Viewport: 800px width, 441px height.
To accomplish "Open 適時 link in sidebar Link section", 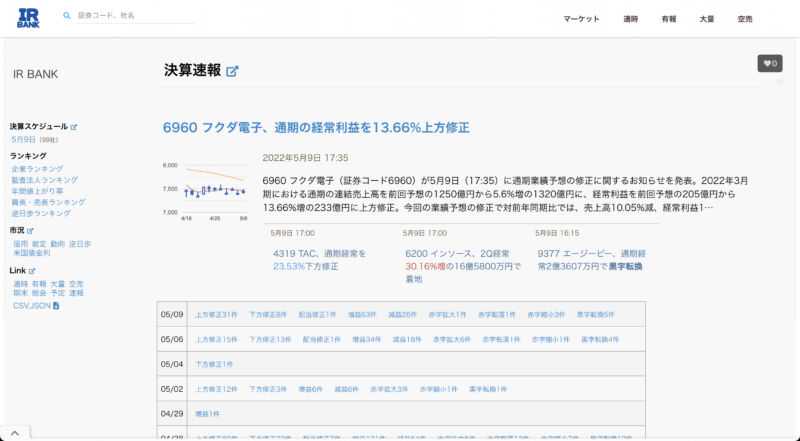I will point(20,284).
